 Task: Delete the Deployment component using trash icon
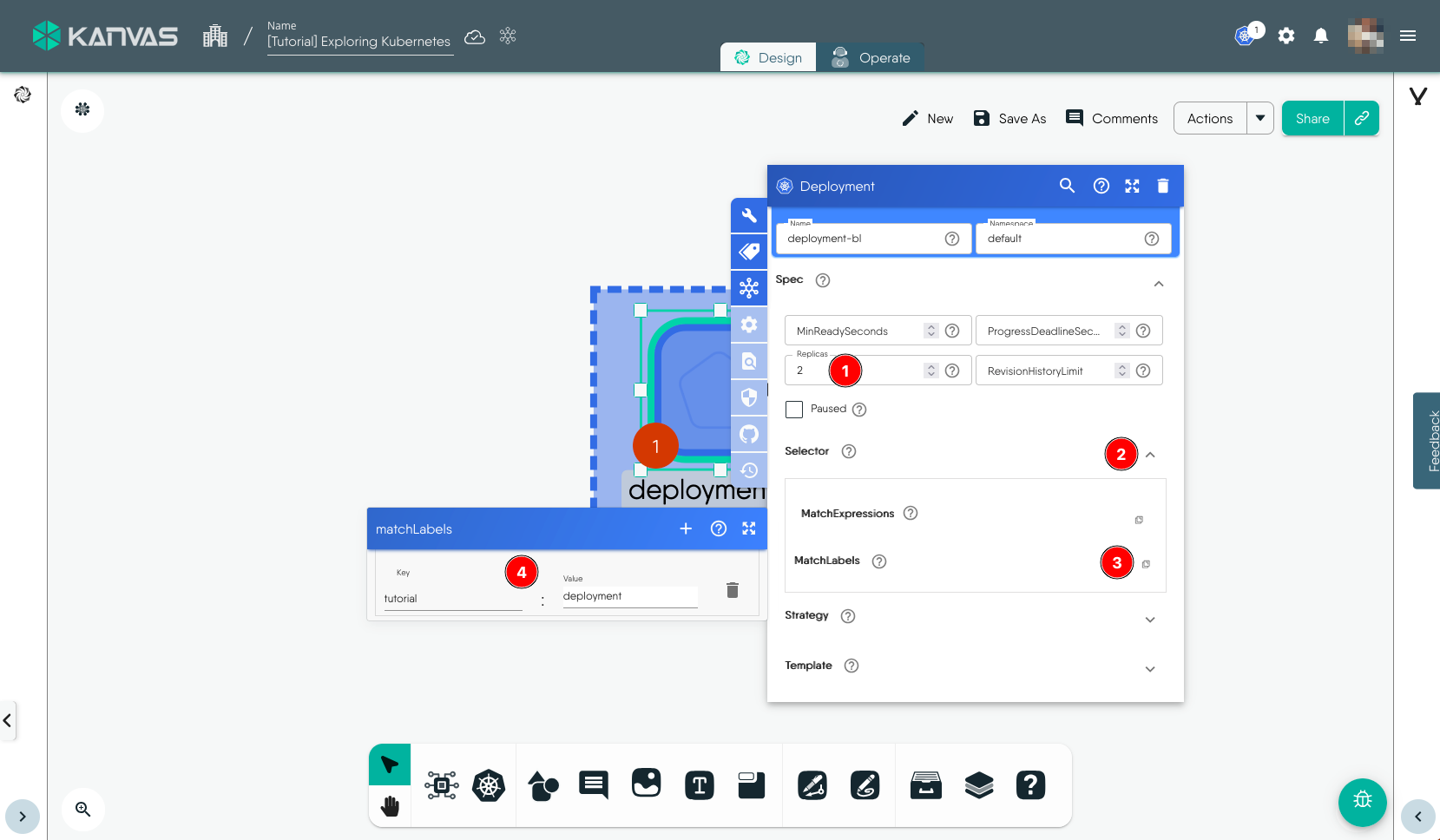tap(1163, 186)
